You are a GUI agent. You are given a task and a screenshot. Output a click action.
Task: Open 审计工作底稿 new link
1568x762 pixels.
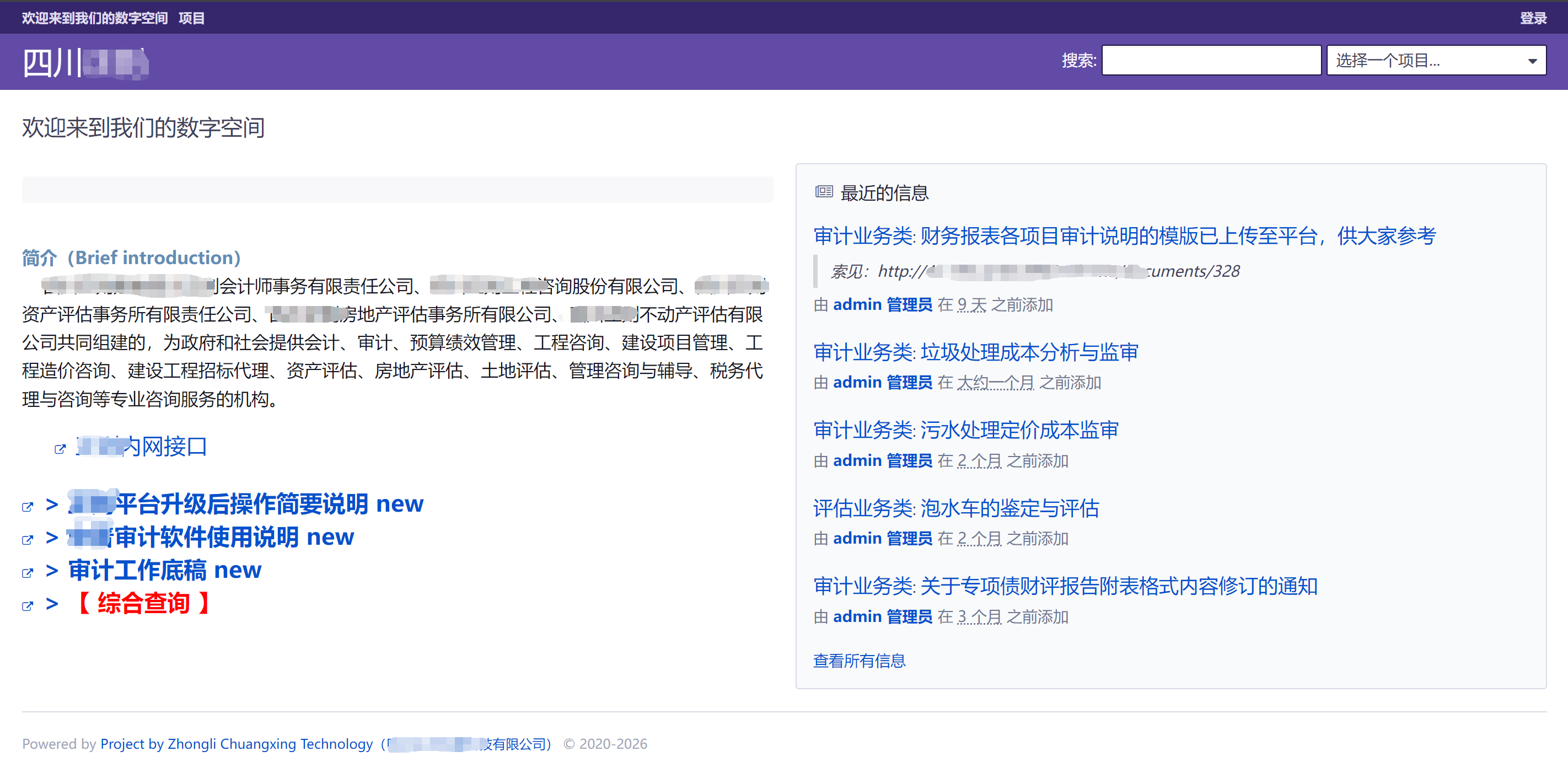164,571
